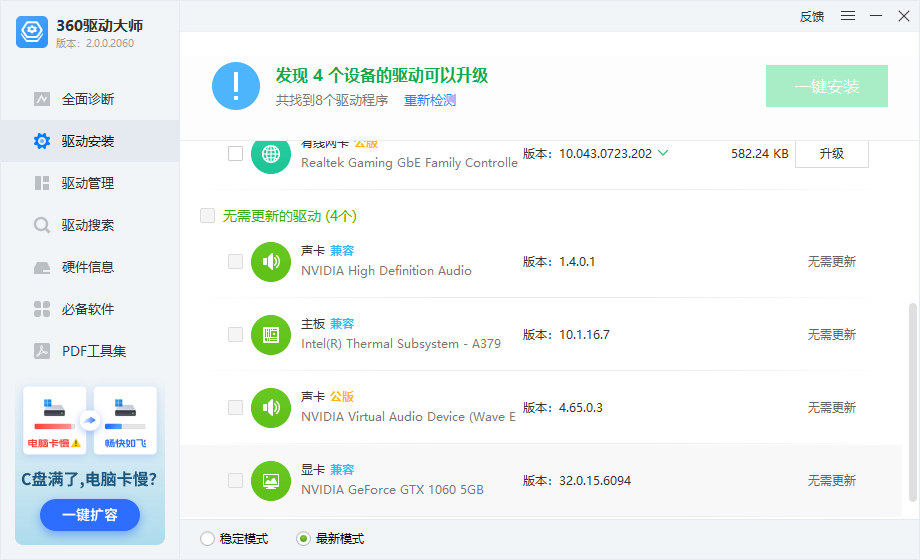Click the 硬件信息 drive icon
This screenshot has height=560, width=920.
click(42, 268)
